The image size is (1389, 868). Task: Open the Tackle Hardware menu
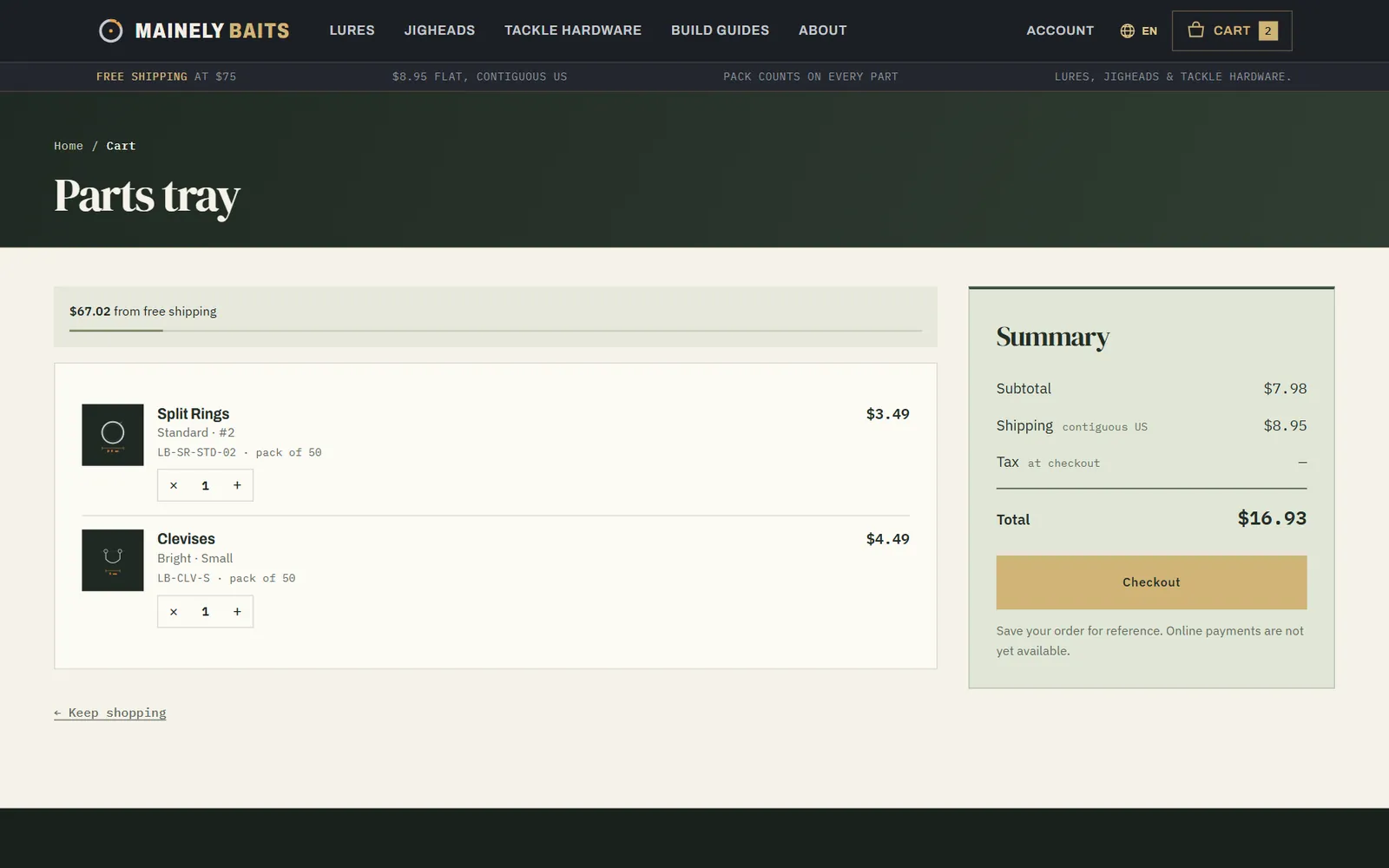pyautogui.click(x=573, y=30)
